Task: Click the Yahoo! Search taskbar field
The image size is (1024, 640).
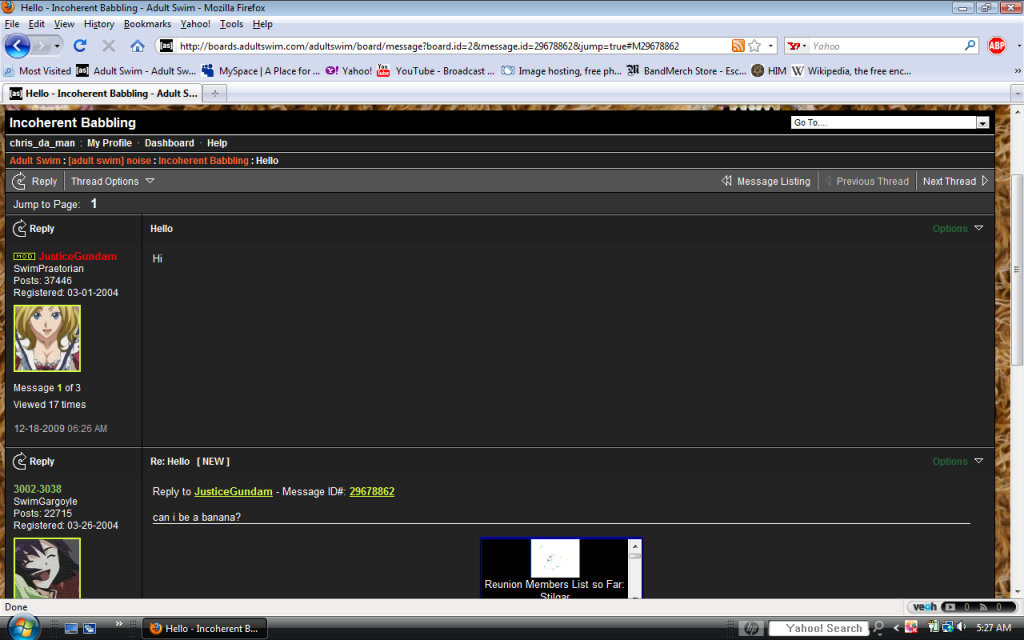Action: click(x=819, y=628)
